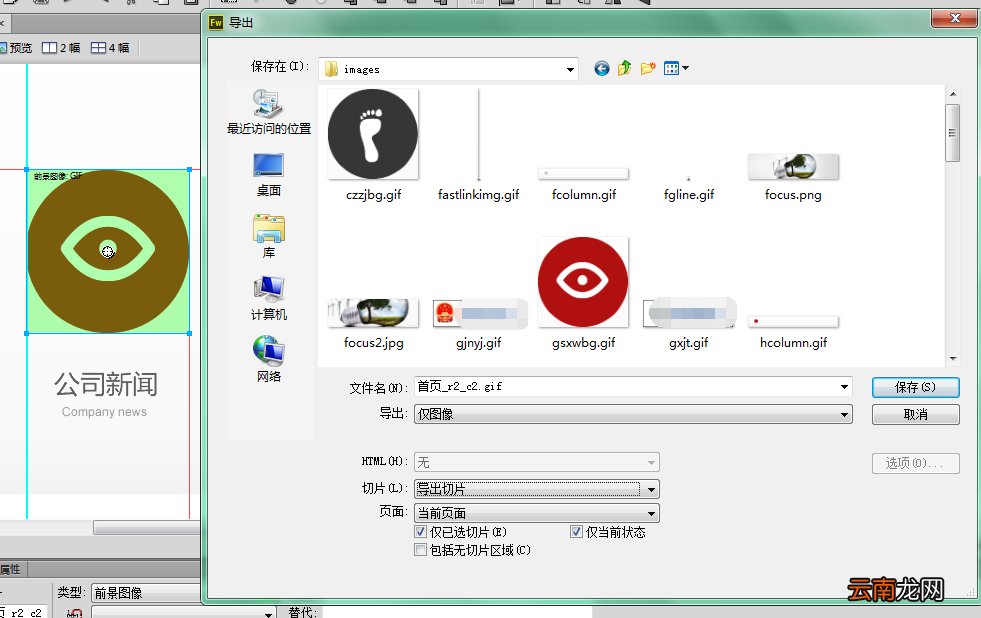Open the 保存在 images folder dropdown
981x618 pixels.
point(448,69)
